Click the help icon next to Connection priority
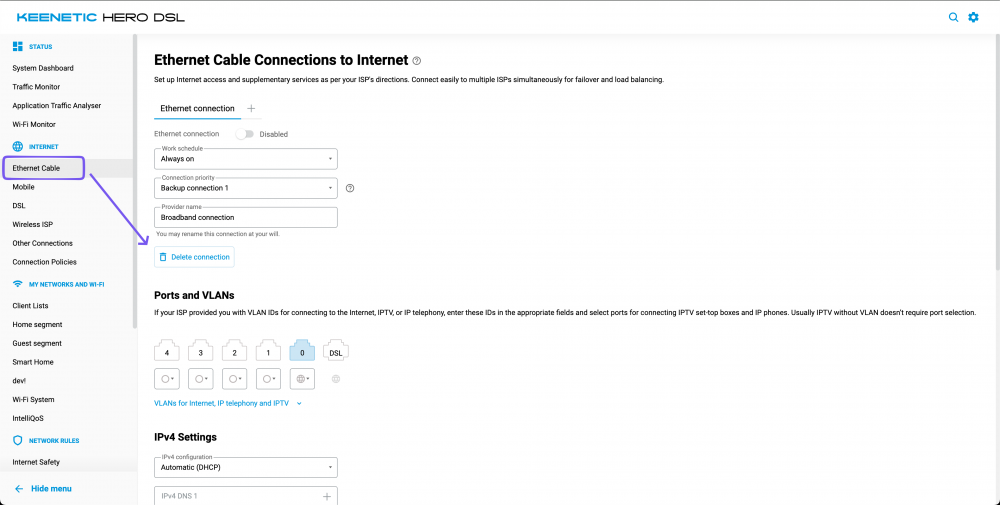 coord(350,188)
